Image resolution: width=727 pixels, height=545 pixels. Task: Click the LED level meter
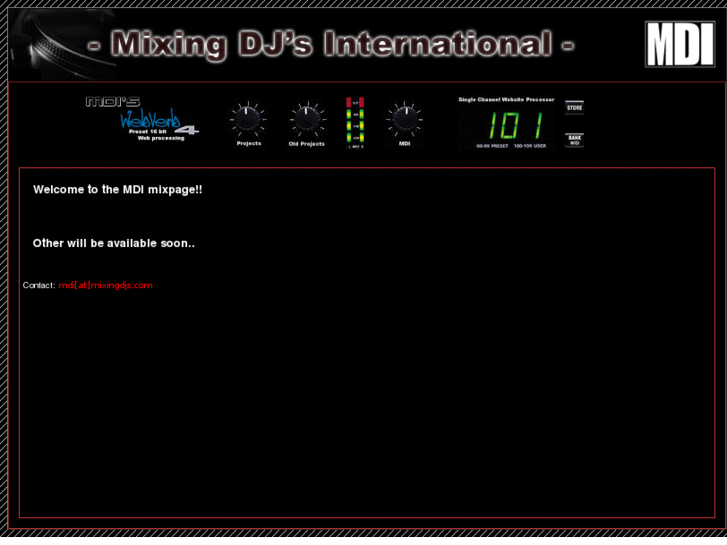click(x=355, y=122)
